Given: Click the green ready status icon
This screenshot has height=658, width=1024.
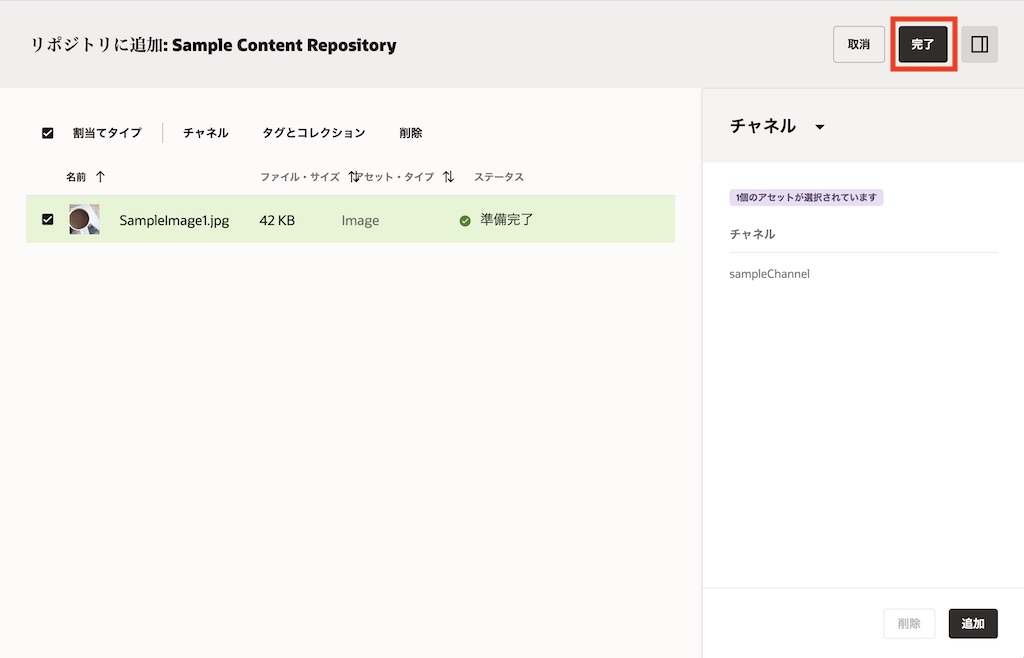Looking at the screenshot, I should click(465, 220).
